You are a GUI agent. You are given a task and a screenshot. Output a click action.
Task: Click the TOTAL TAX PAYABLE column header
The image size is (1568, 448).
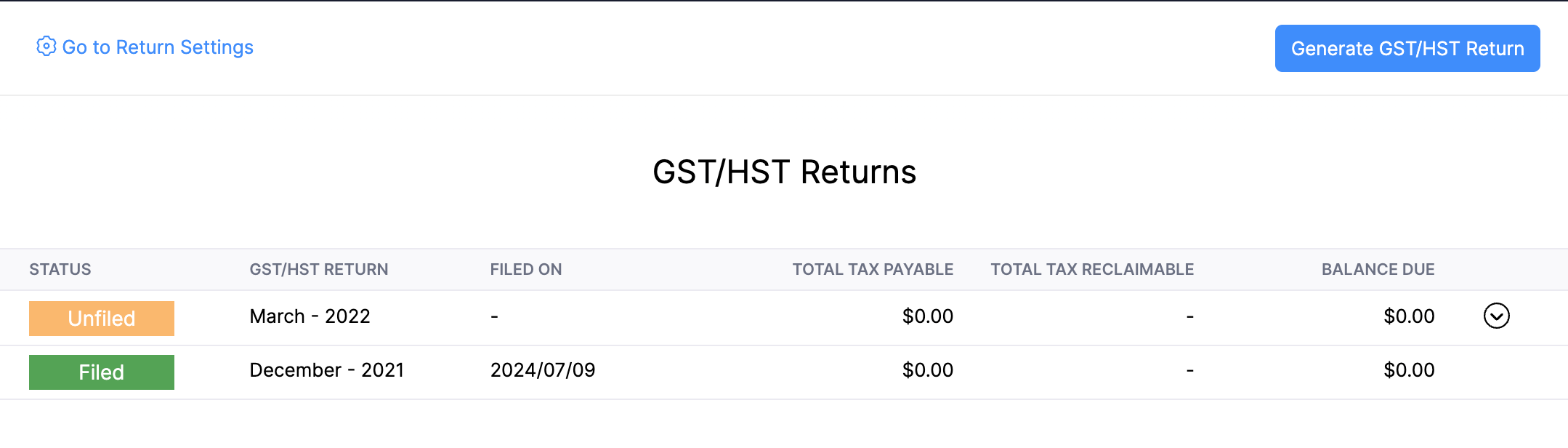tap(872, 269)
